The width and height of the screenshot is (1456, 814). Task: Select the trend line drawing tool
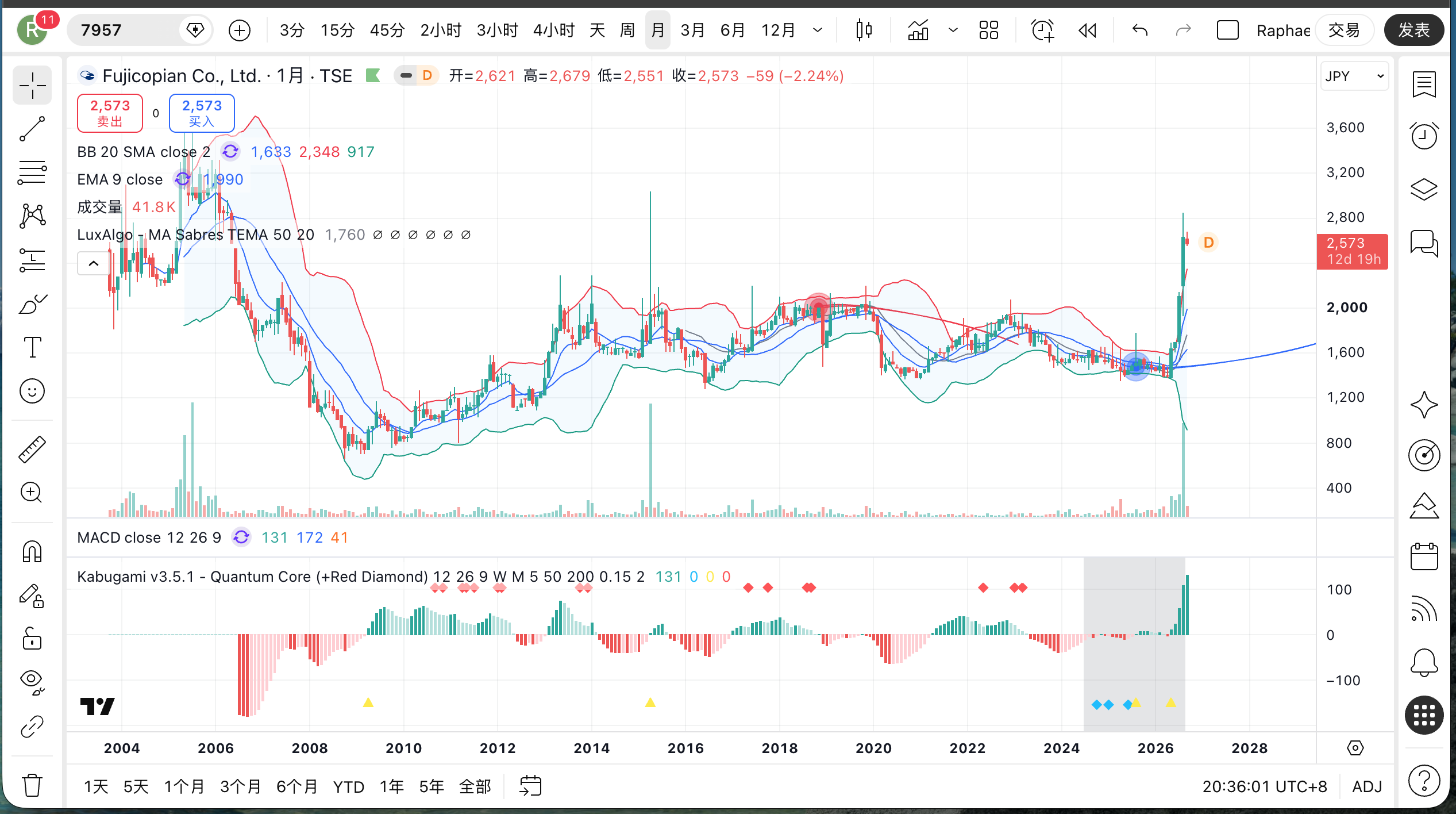click(32, 129)
